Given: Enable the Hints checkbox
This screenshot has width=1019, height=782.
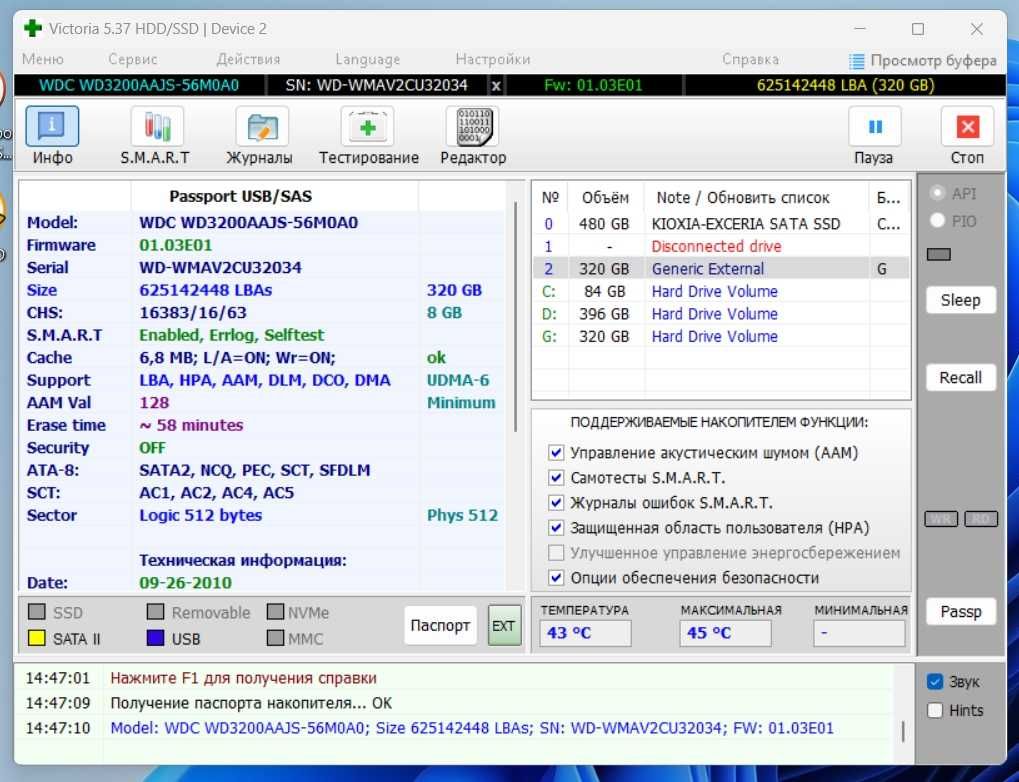Looking at the screenshot, I should pos(935,710).
